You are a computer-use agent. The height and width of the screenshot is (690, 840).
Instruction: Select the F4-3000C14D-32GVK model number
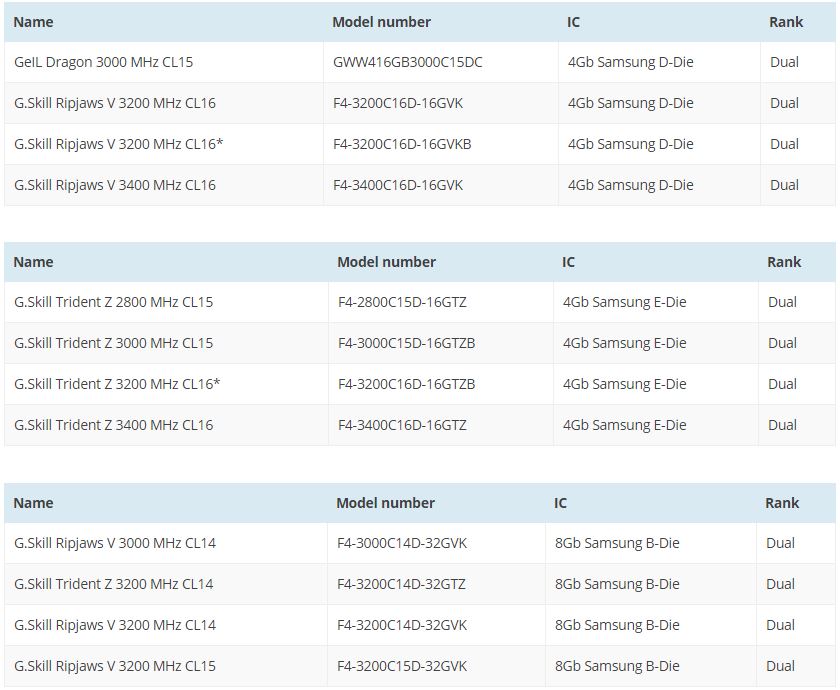401,543
